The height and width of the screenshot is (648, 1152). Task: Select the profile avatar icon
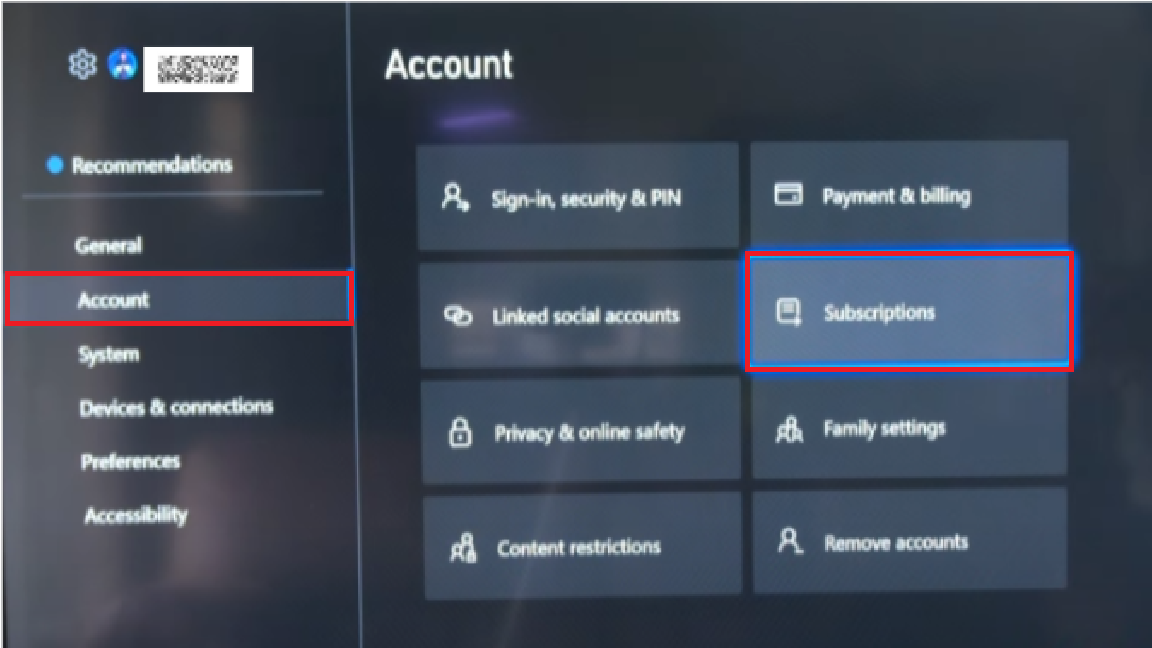tap(123, 64)
